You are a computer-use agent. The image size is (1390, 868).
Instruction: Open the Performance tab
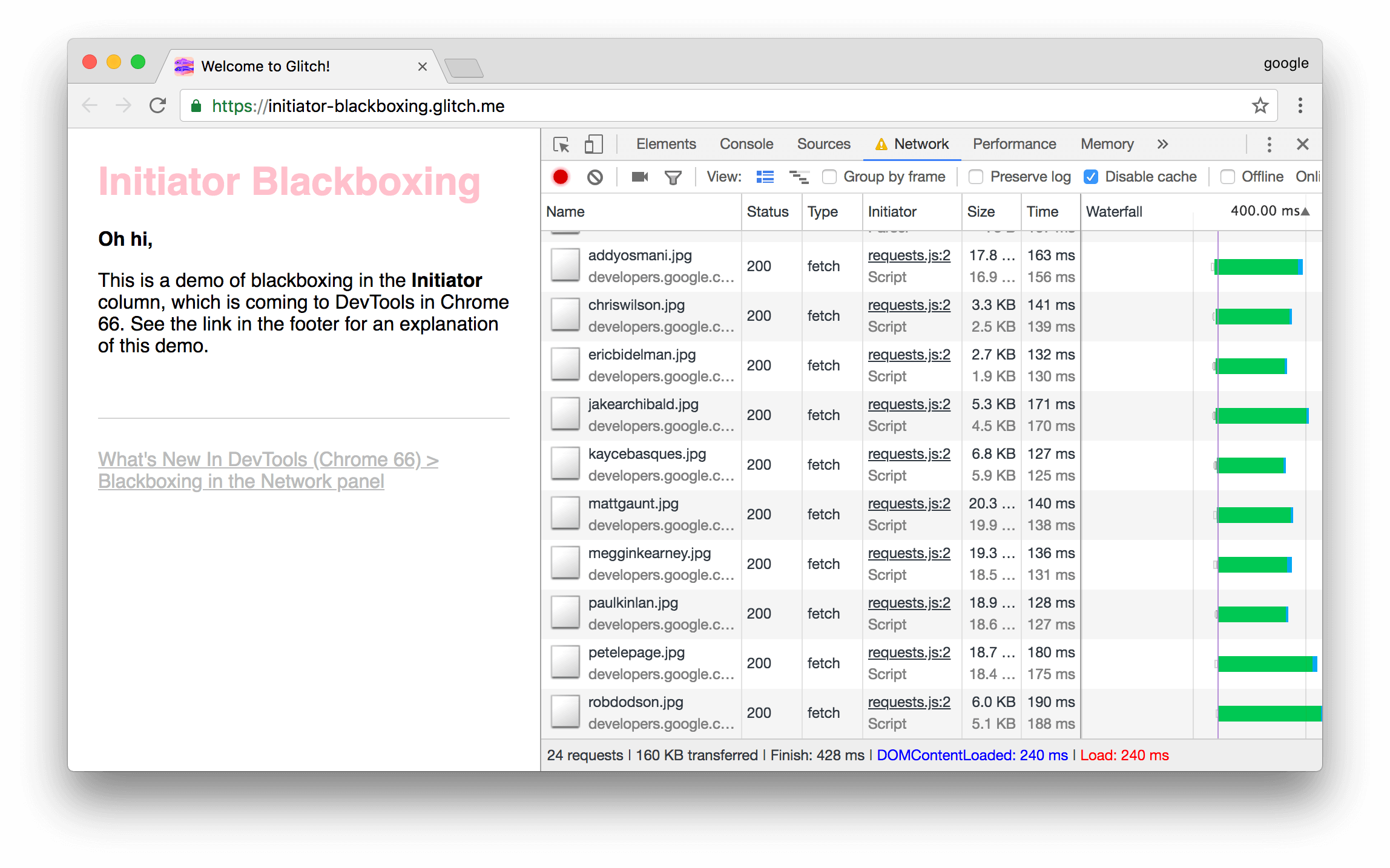click(x=1014, y=144)
